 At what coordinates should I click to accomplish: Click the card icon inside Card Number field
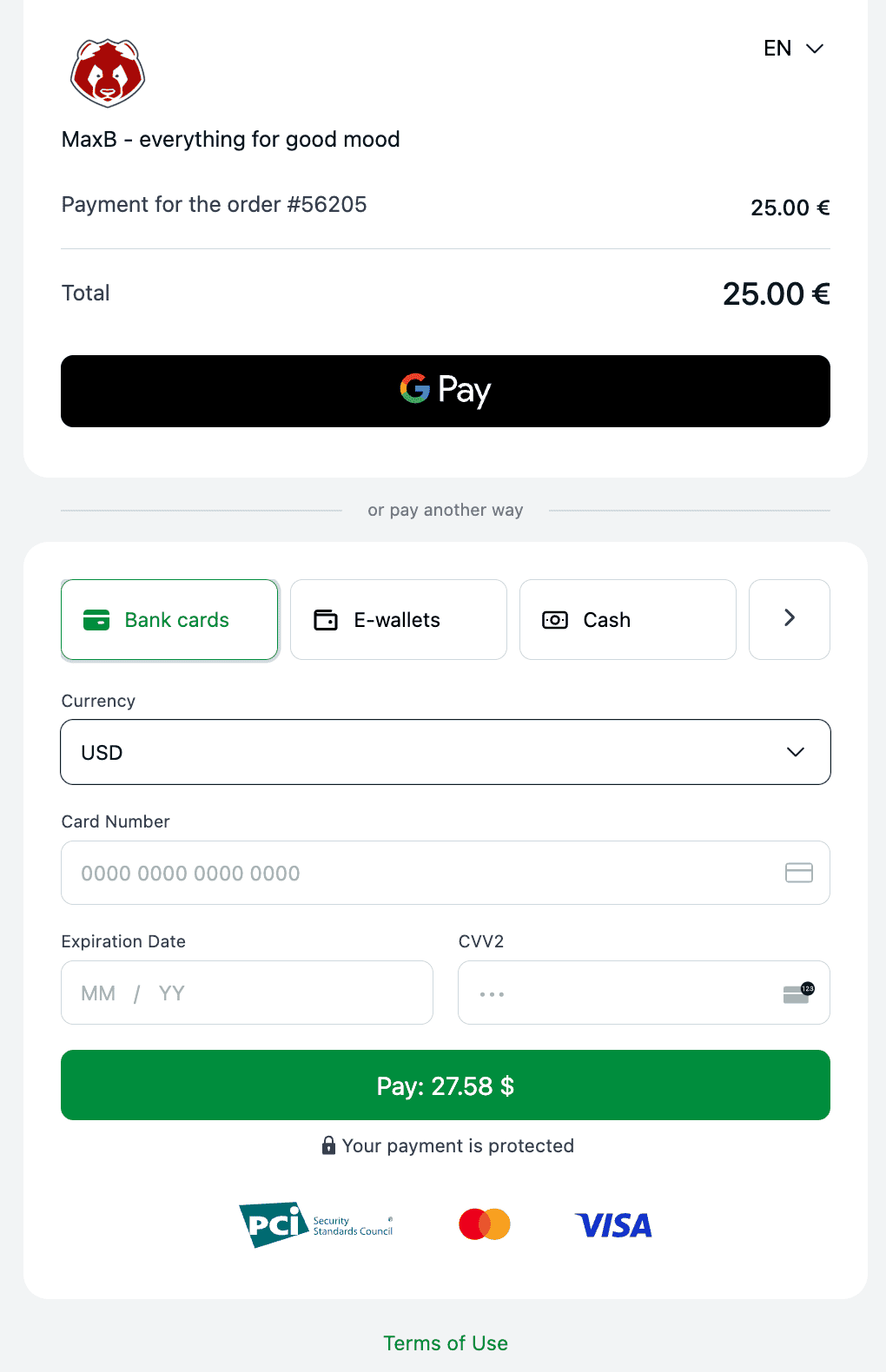coord(798,873)
